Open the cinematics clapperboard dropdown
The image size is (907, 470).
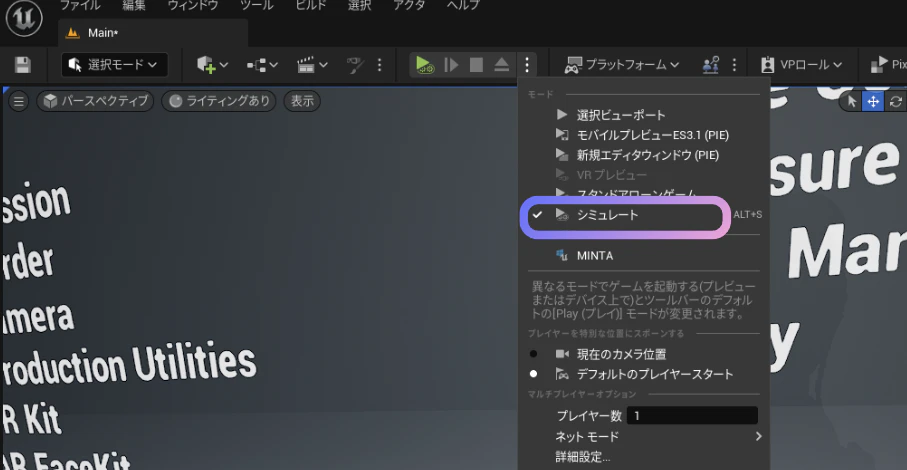[312, 65]
